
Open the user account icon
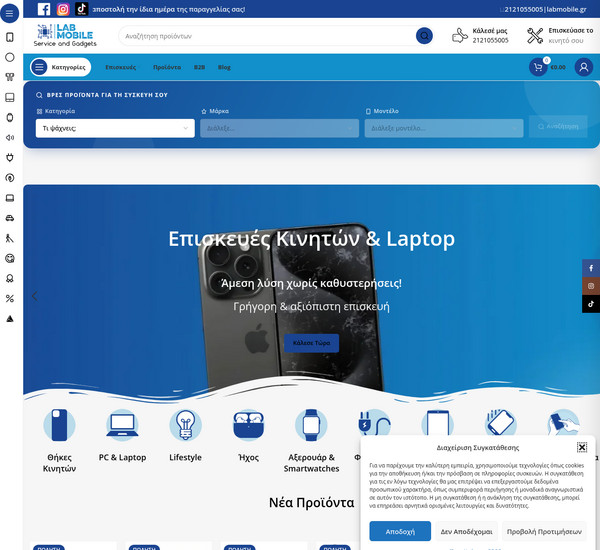pyautogui.click(x=584, y=67)
